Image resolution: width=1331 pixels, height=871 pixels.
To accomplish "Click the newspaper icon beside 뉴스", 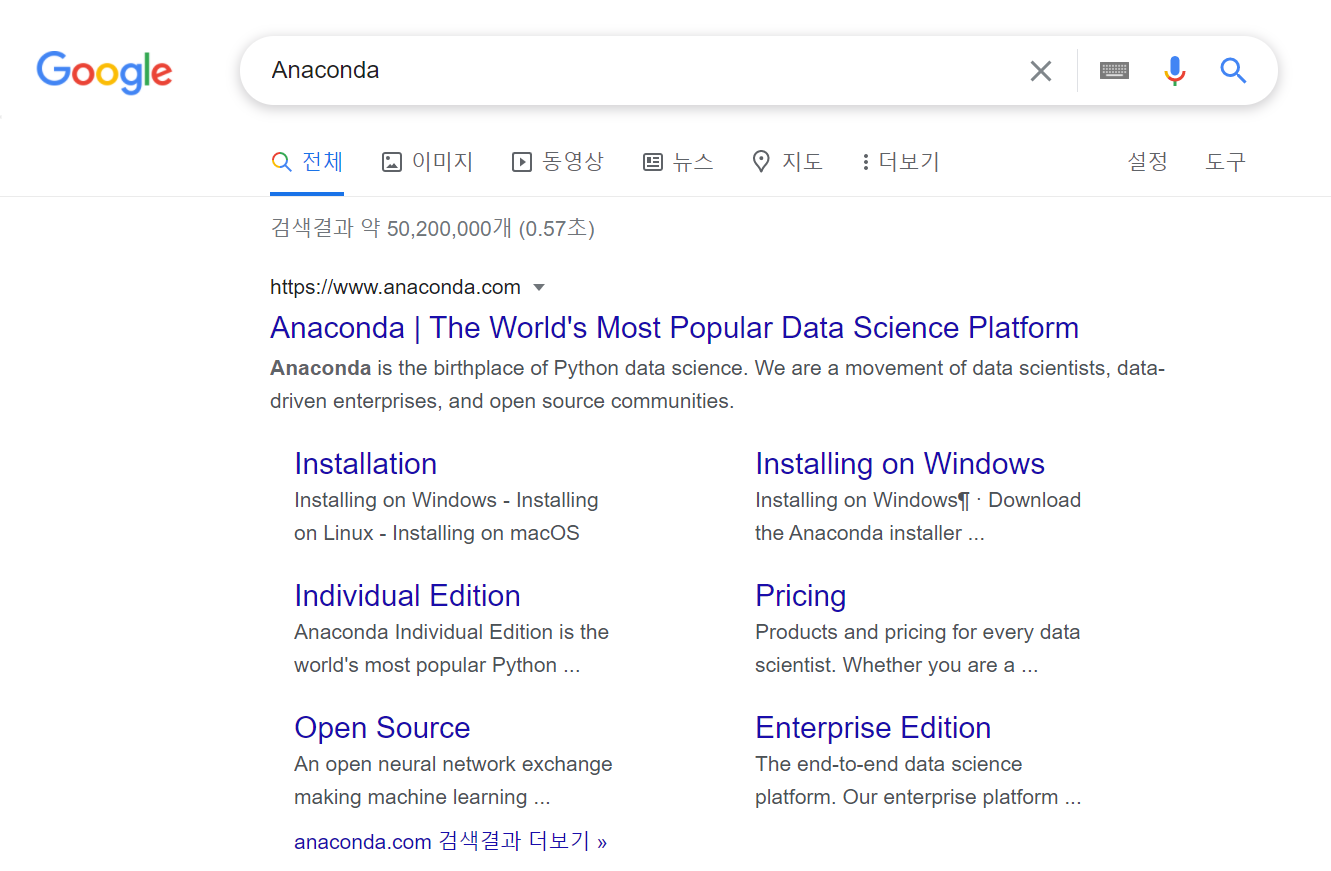I will pyautogui.click(x=653, y=162).
